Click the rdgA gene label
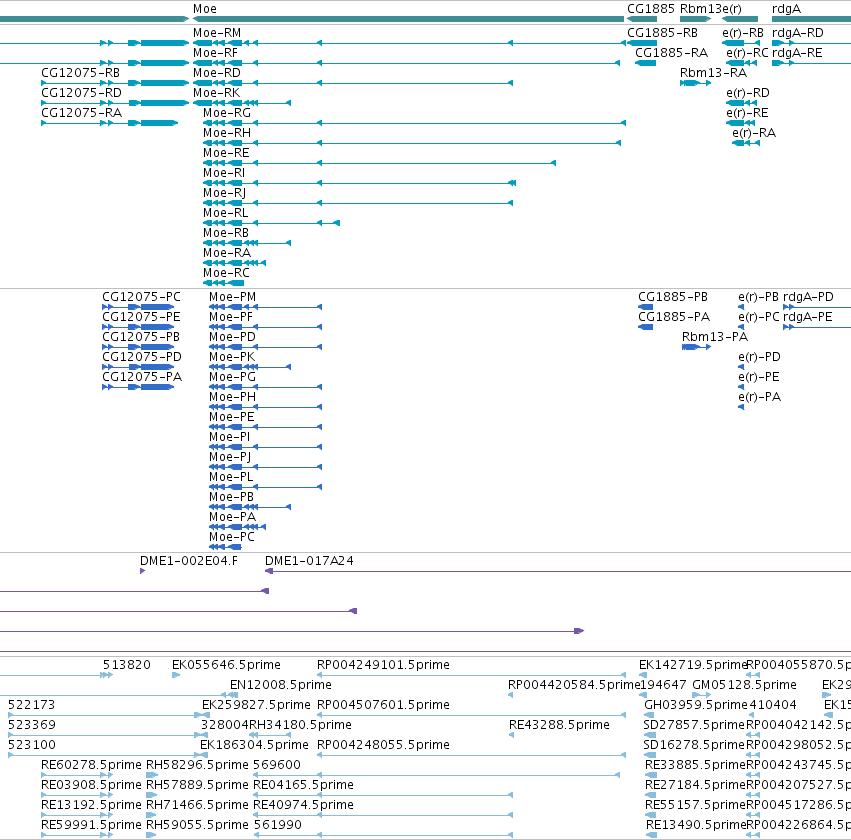The width and height of the screenshot is (851, 840). [786, 9]
